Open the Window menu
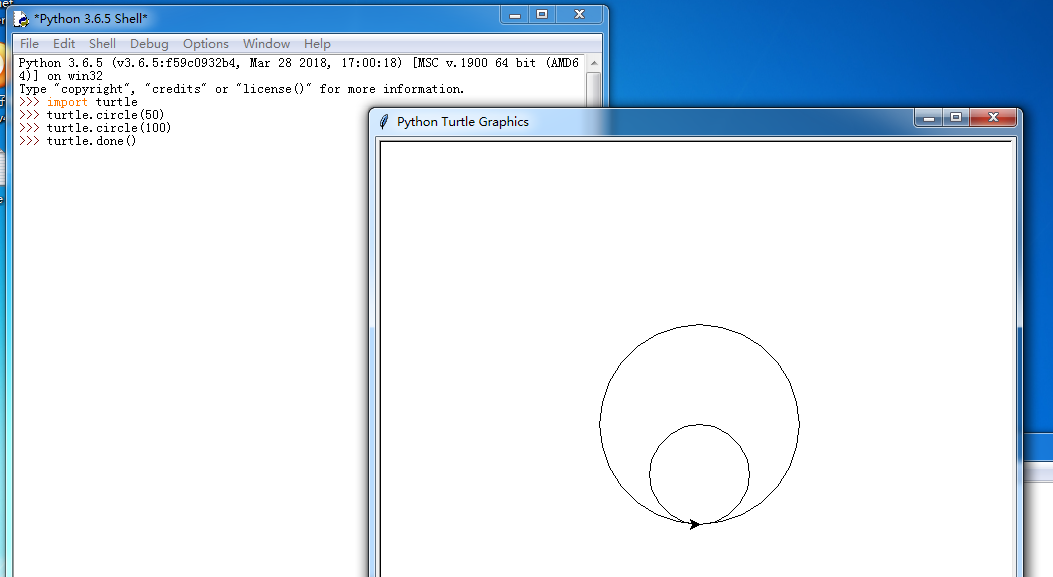The height and width of the screenshot is (577, 1053). coord(266,44)
